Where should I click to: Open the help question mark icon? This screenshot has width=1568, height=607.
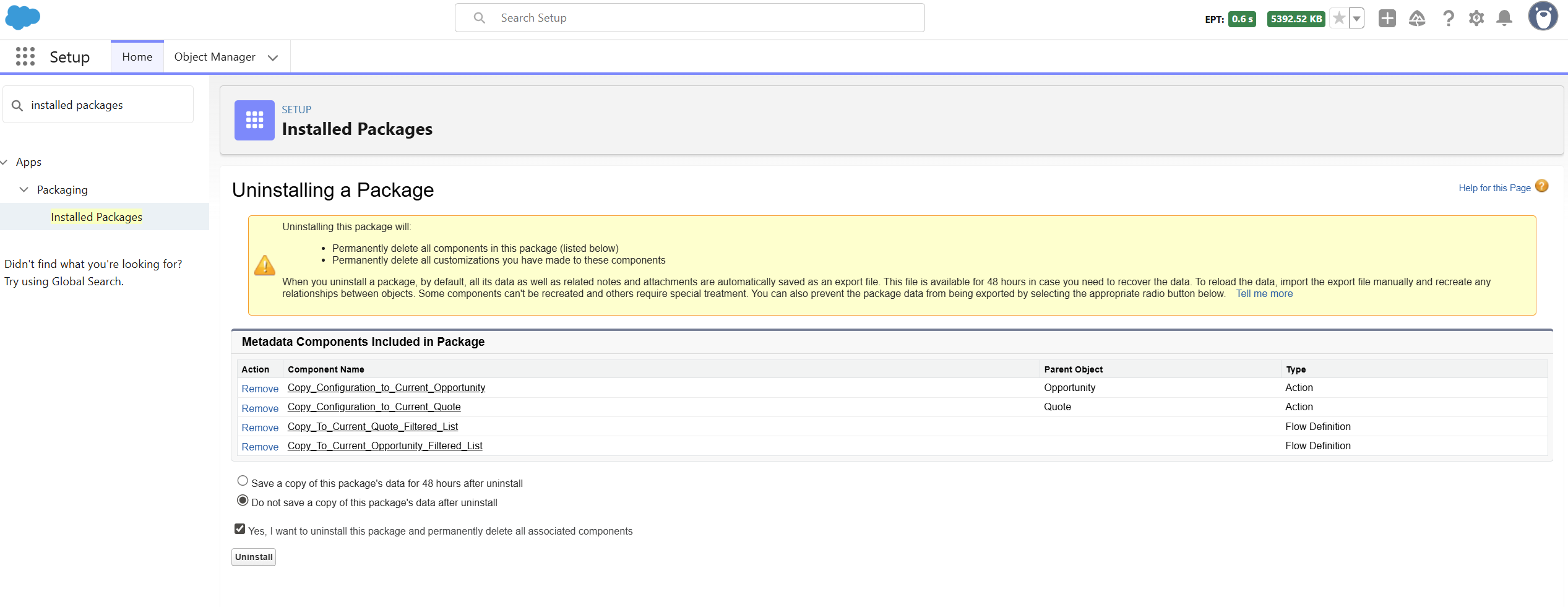coord(1448,19)
